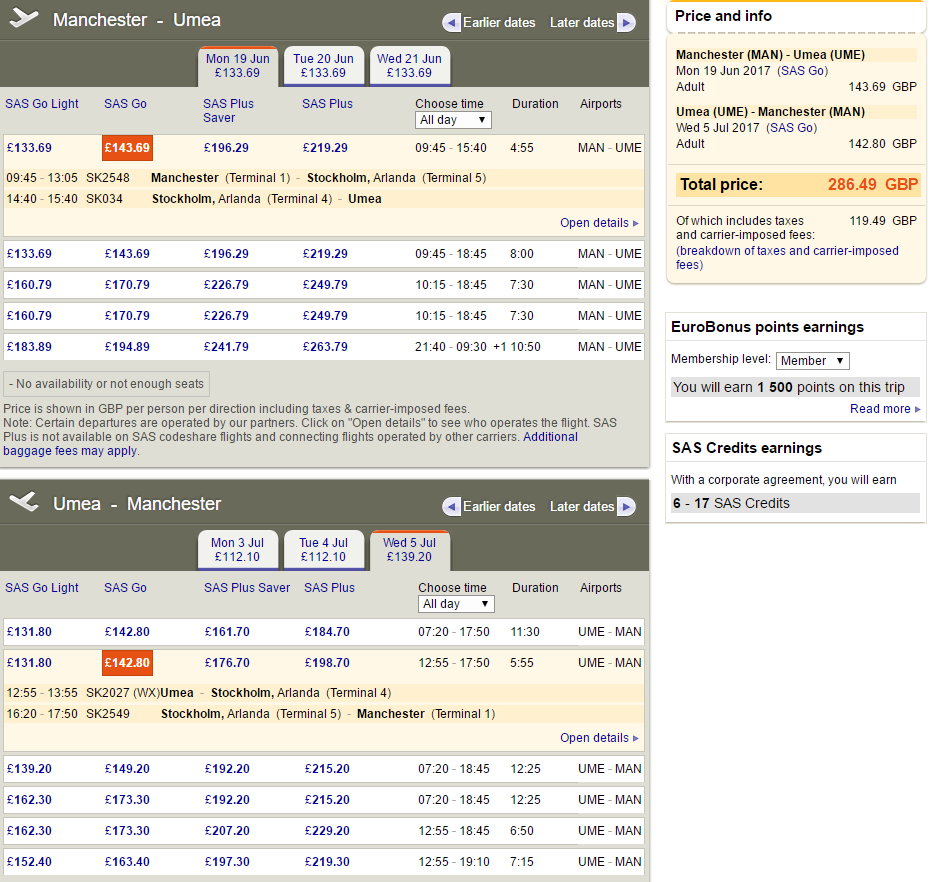Select the Mon 19 Jun outbound date tab
This screenshot has height=882, width=930.
pyautogui.click(x=238, y=66)
